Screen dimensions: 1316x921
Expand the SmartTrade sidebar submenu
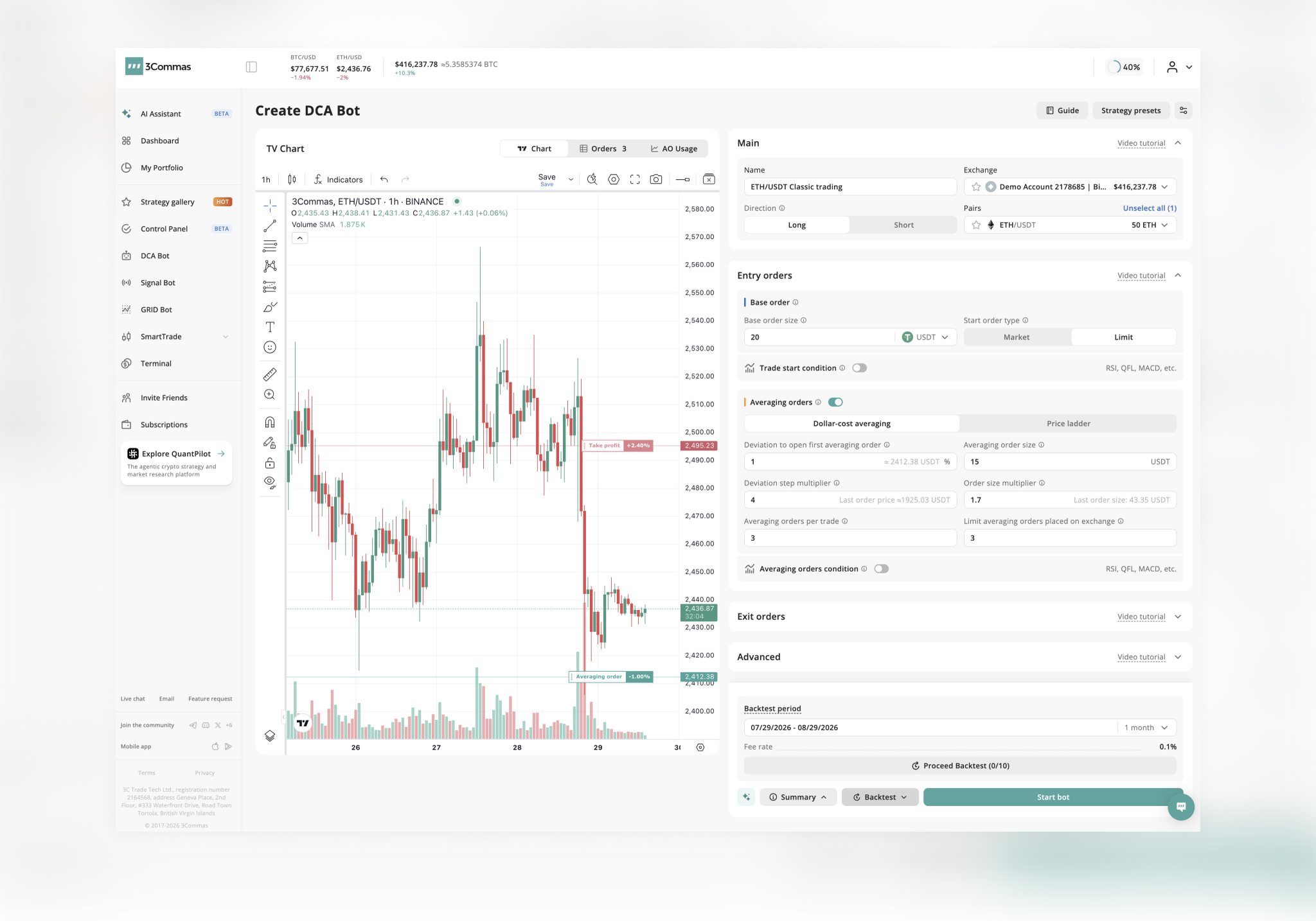pyautogui.click(x=226, y=337)
